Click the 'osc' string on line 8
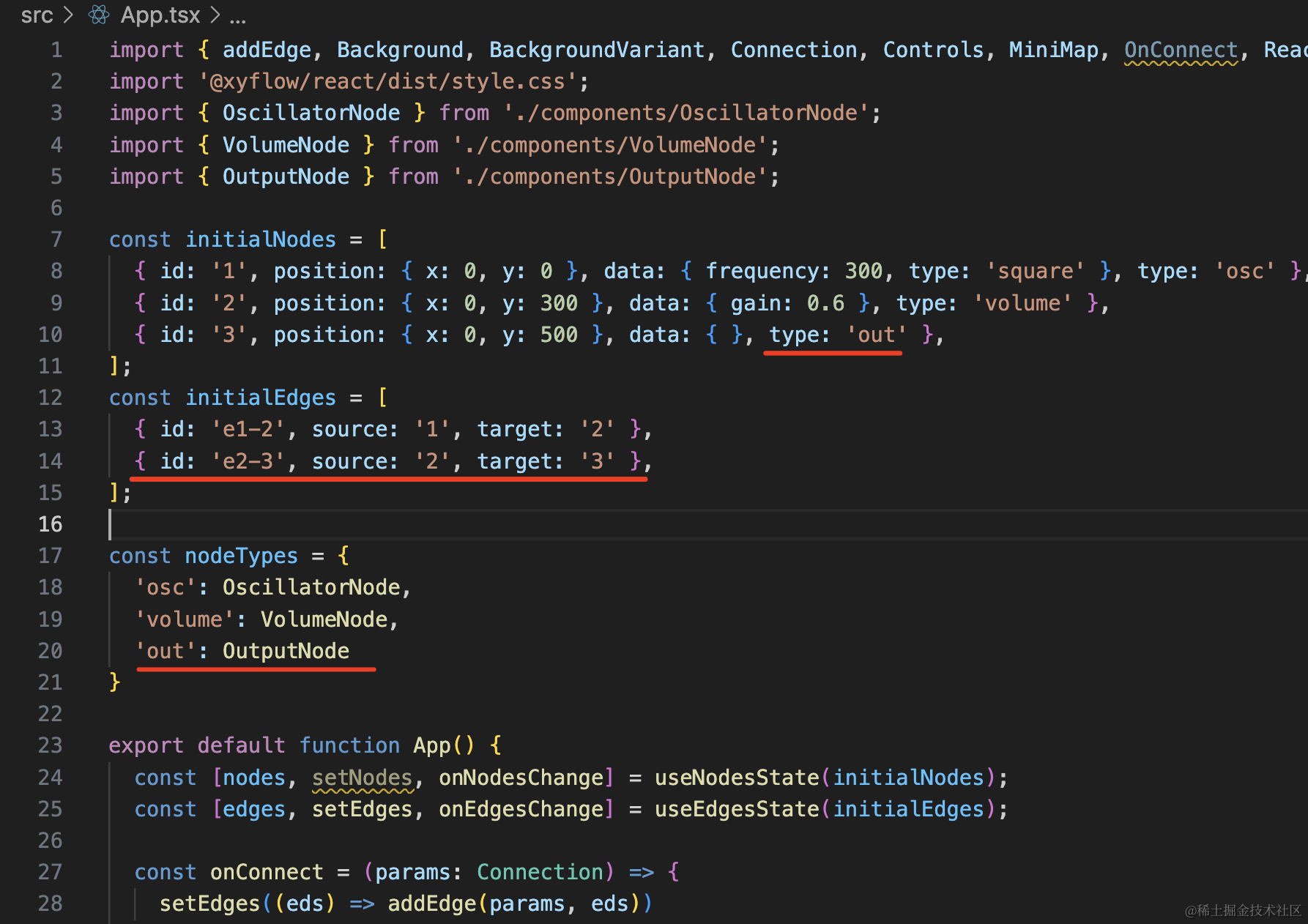Screen dimensions: 1308x924 pos(1245,271)
